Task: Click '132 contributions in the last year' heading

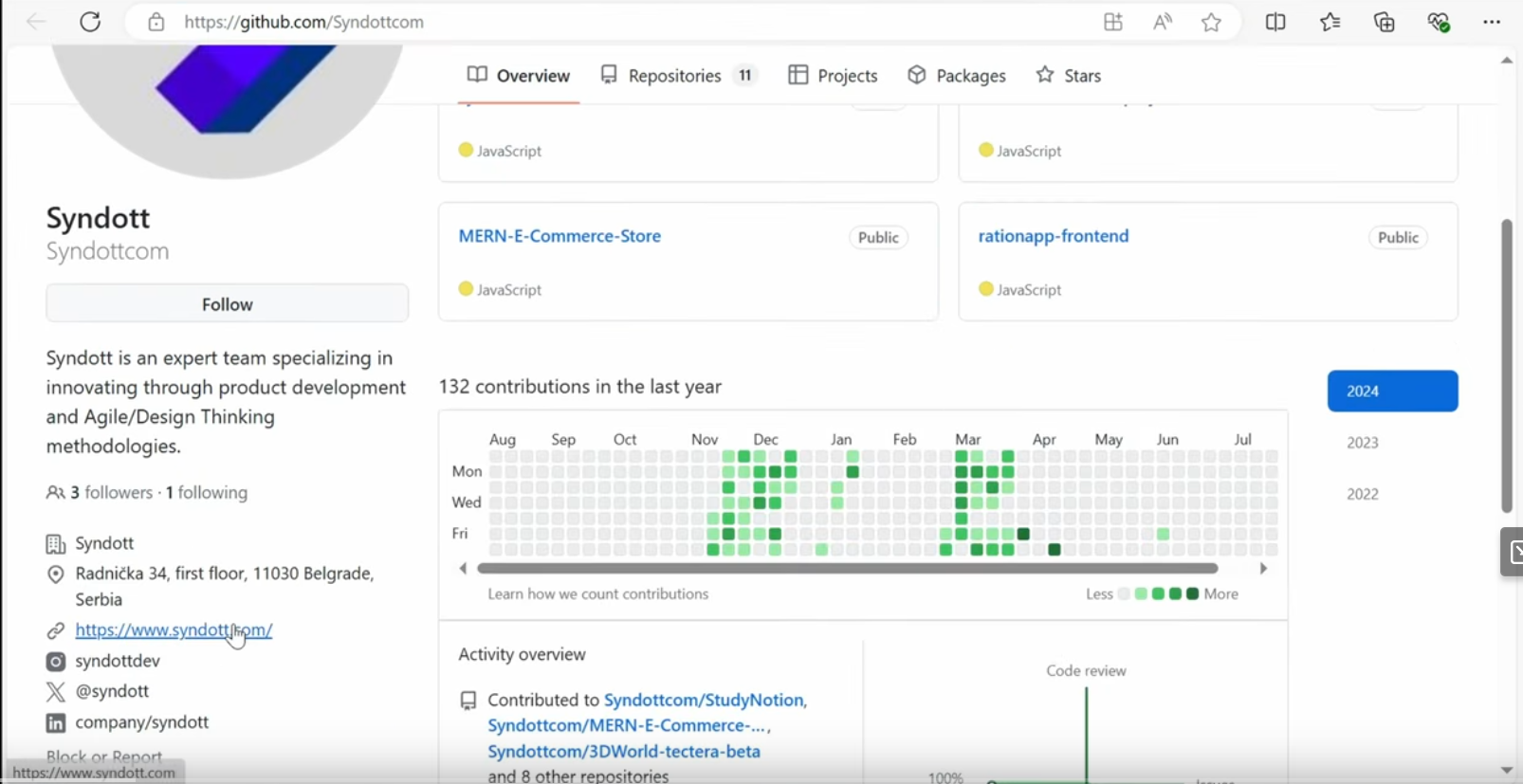Action: point(580,387)
